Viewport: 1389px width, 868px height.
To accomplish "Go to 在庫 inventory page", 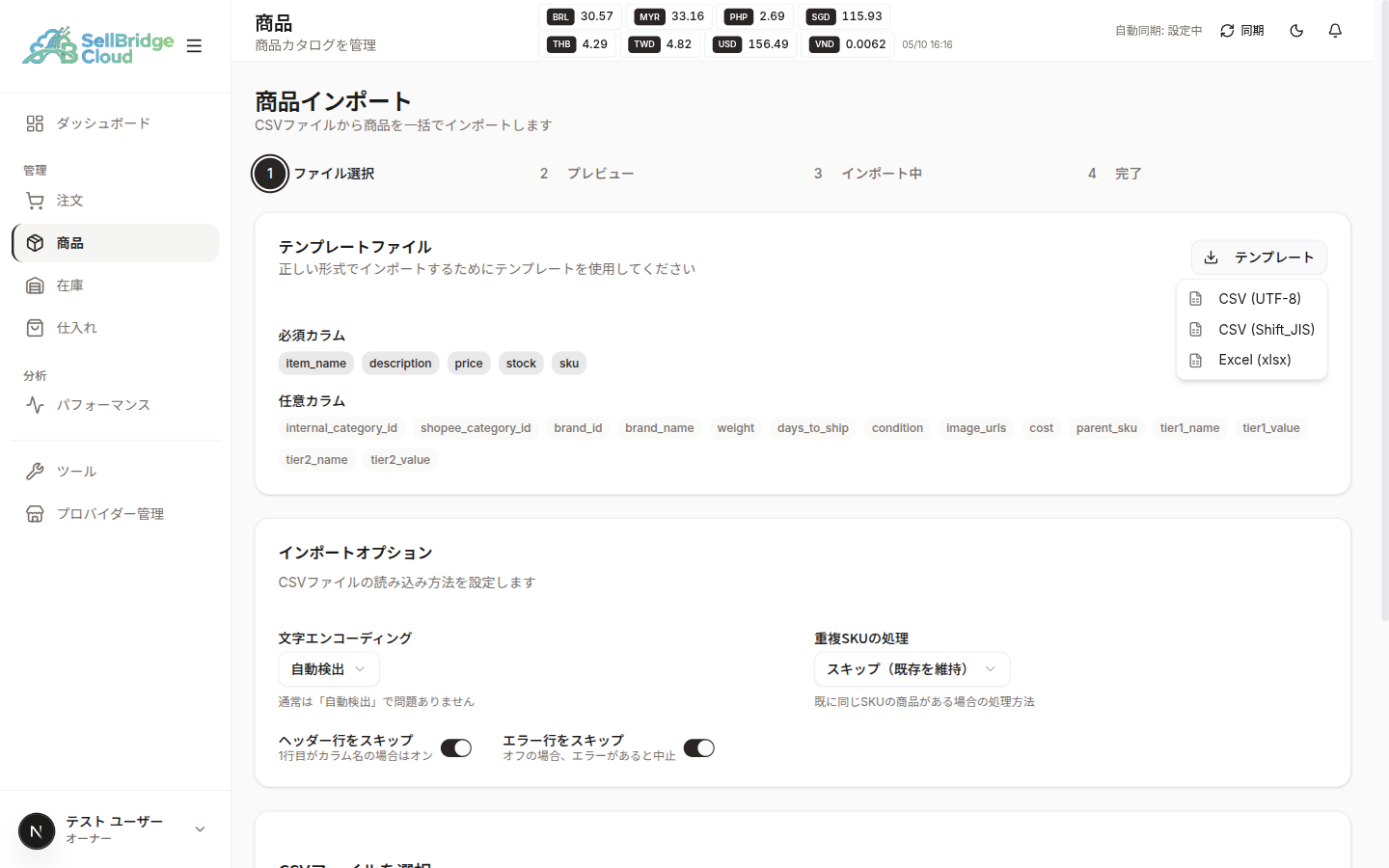I will [x=116, y=285].
